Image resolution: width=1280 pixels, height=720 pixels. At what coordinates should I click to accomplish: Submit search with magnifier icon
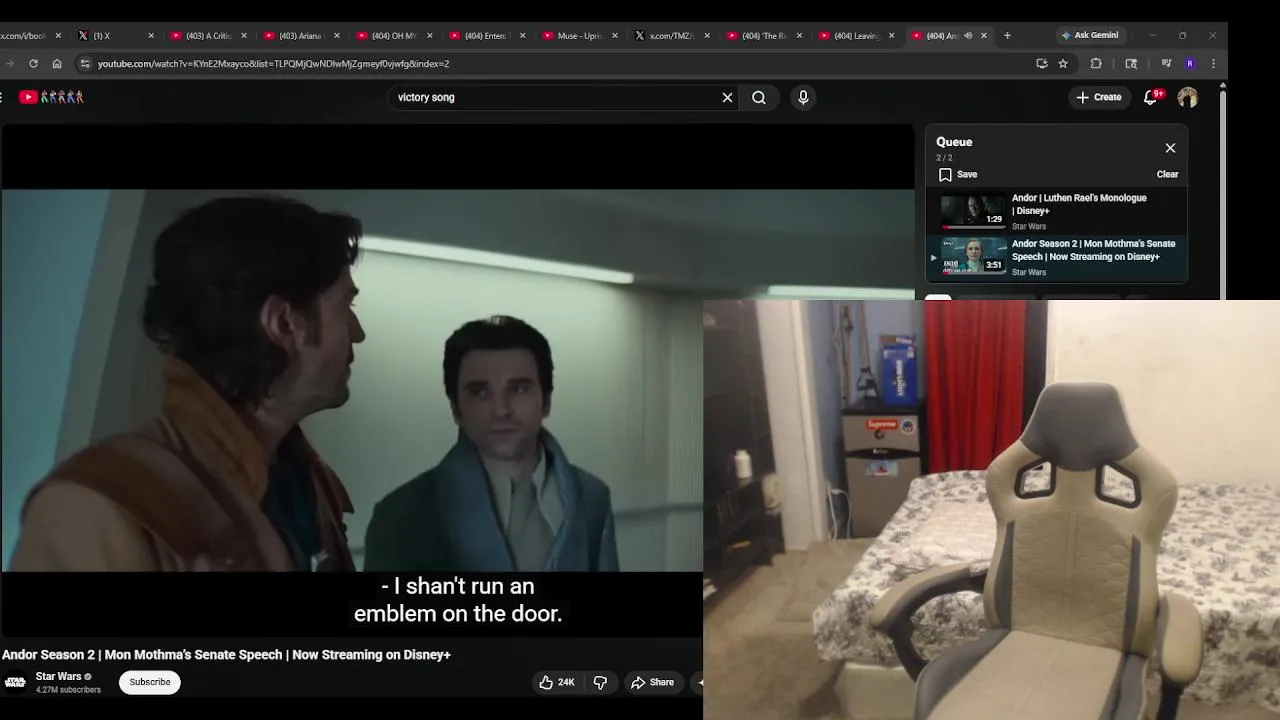coord(759,97)
